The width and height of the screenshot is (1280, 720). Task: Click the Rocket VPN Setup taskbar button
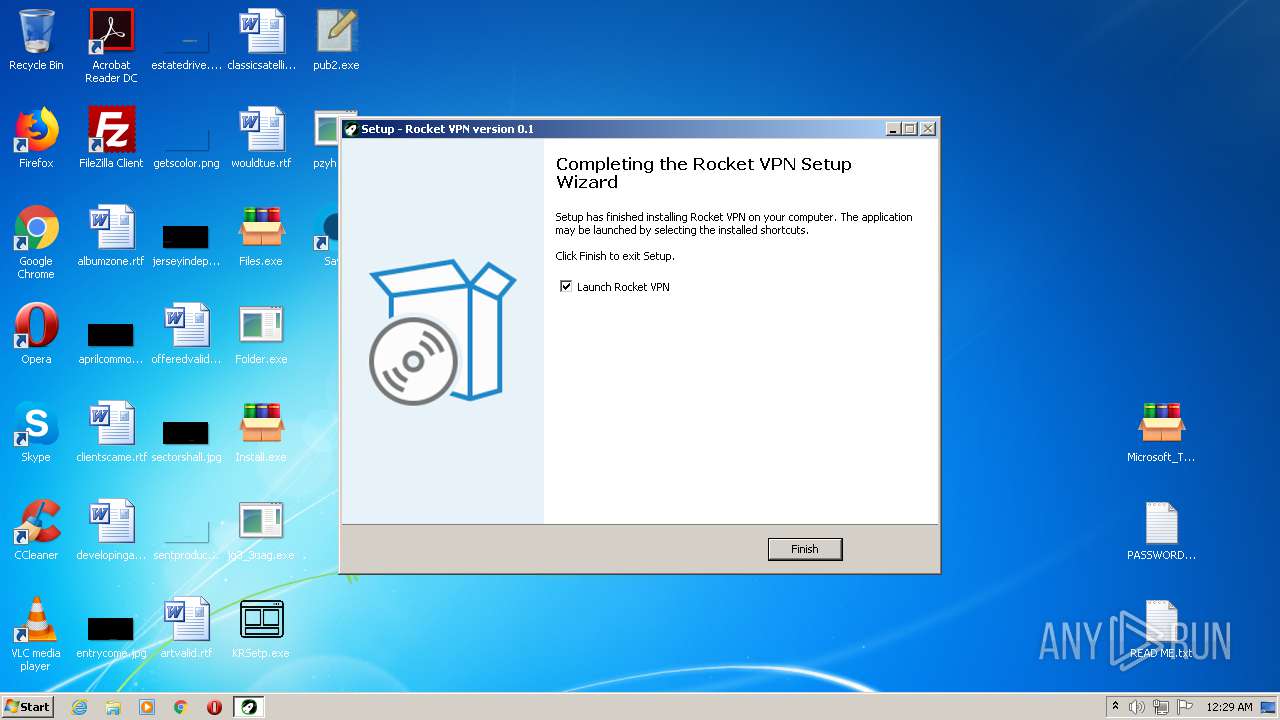(x=249, y=707)
